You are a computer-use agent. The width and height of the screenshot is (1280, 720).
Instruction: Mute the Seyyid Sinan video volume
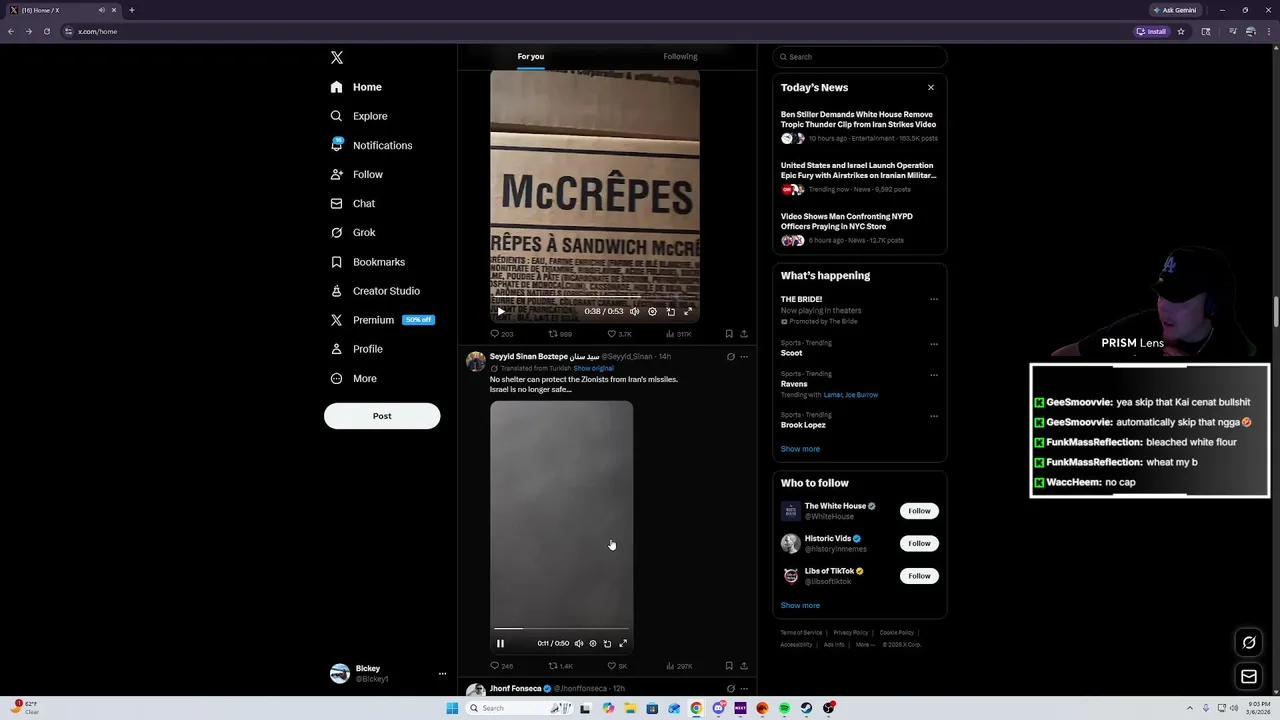click(x=578, y=643)
